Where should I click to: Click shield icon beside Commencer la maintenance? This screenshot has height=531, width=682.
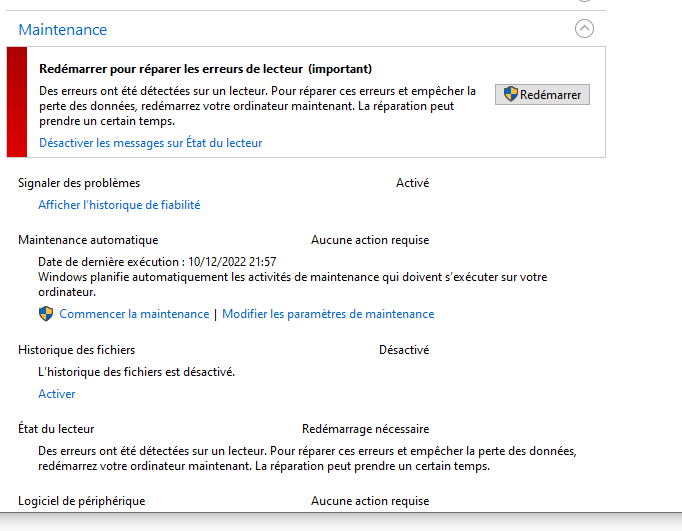coord(46,314)
